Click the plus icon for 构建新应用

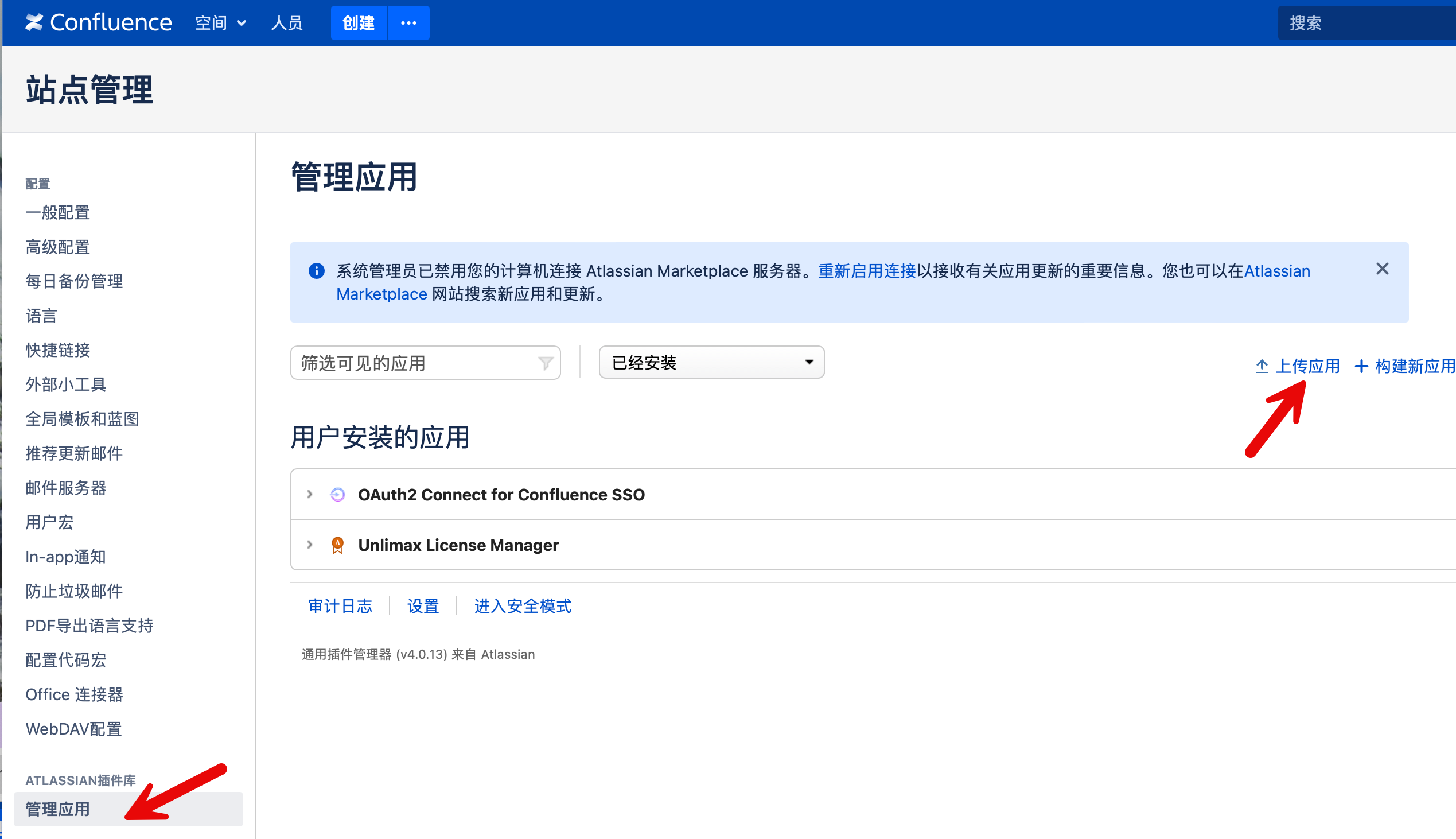pos(1361,366)
